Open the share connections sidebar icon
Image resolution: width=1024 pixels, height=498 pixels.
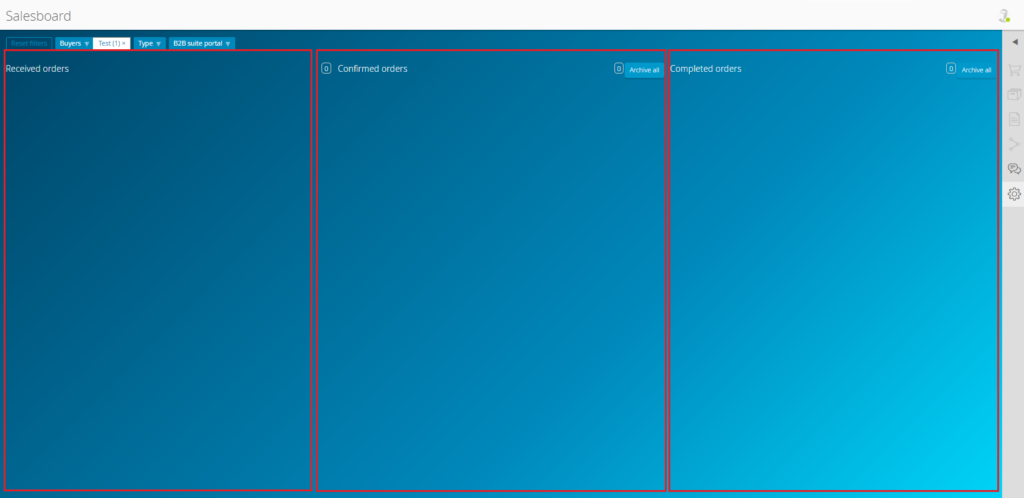coord(1014,144)
